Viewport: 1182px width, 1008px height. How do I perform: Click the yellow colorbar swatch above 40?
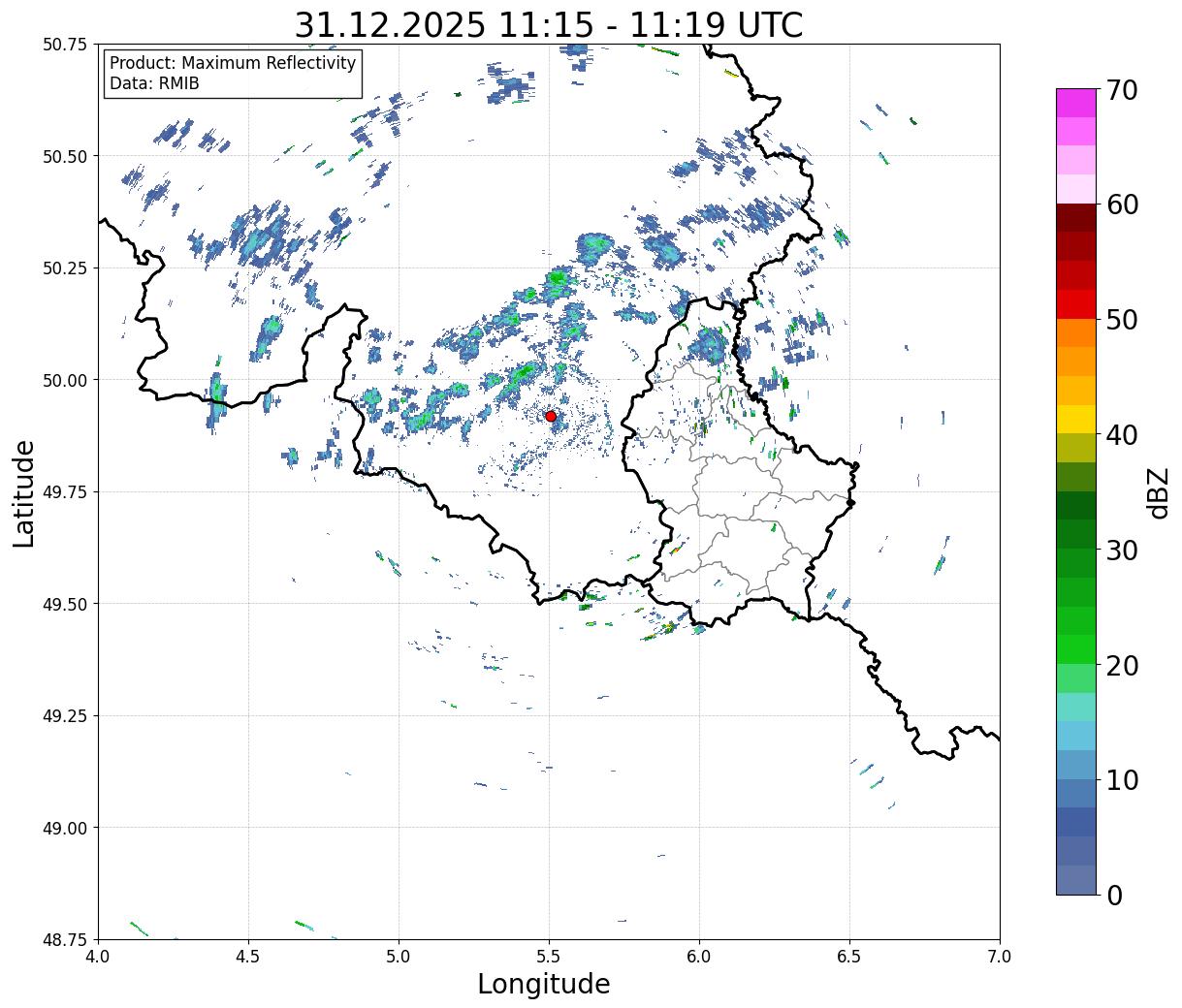pos(1076,420)
